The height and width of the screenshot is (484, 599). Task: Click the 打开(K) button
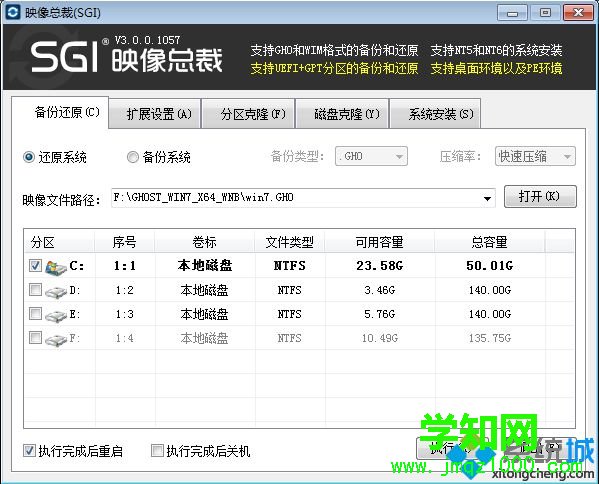pos(540,197)
